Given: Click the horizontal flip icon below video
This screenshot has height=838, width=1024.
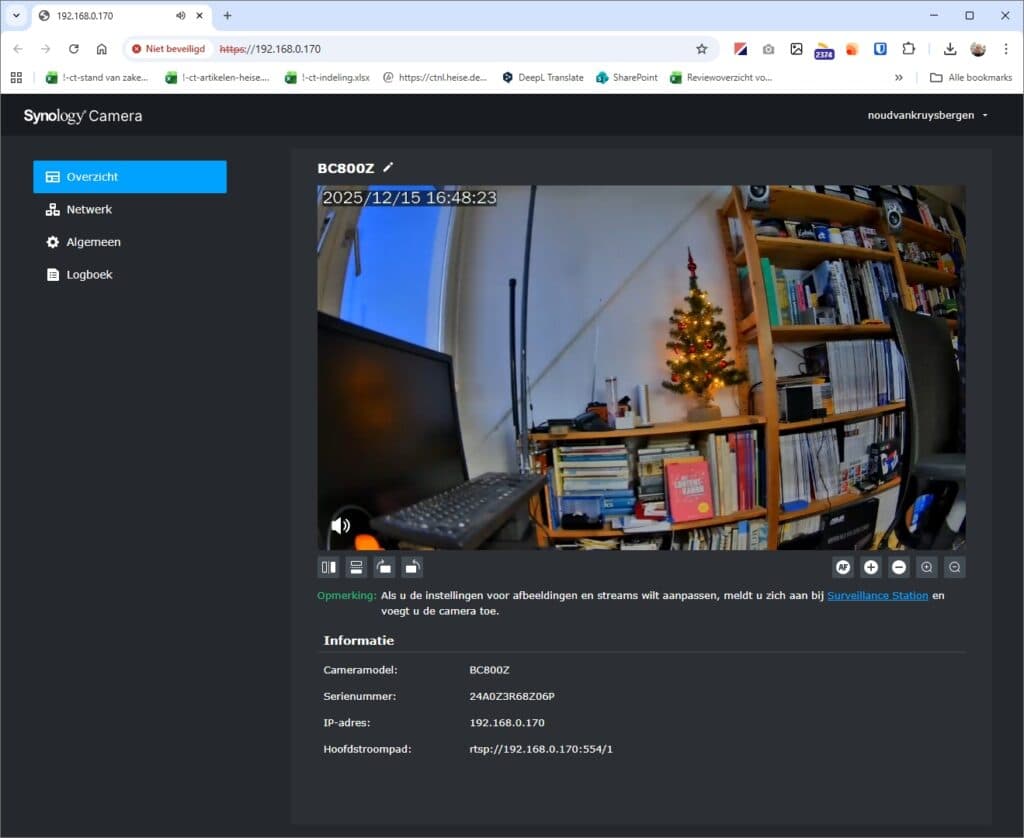Looking at the screenshot, I should (x=328, y=568).
